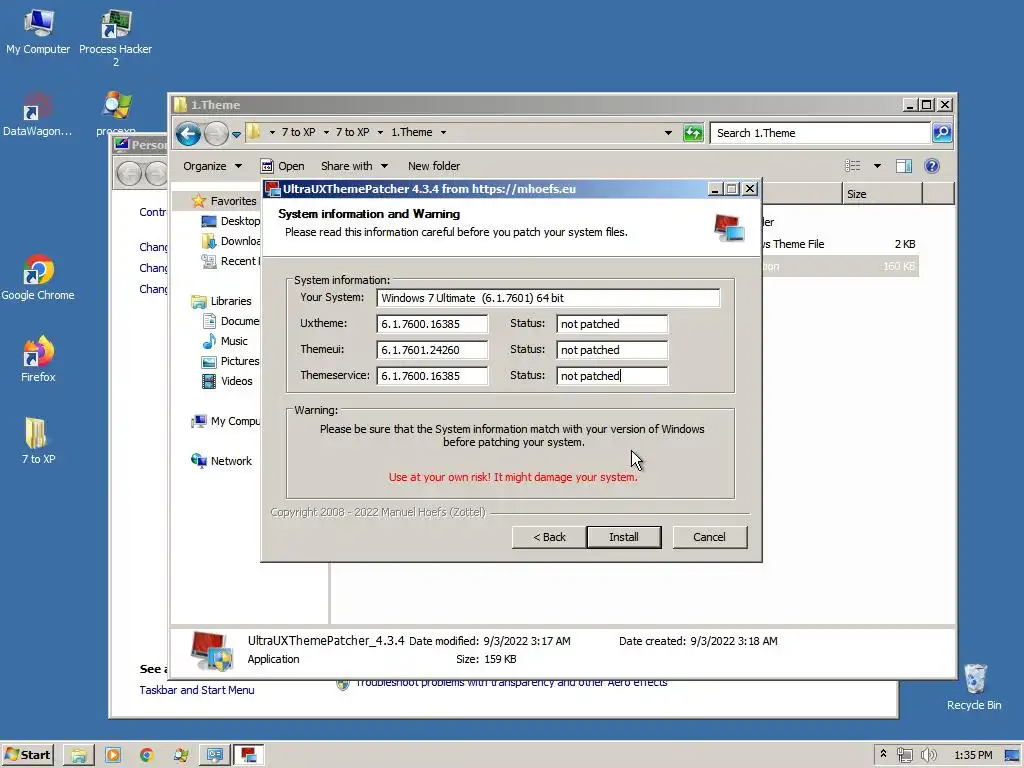Click the first 7 to XP breadcrumb
This screenshot has width=1024, height=768.
tap(298, 132)
